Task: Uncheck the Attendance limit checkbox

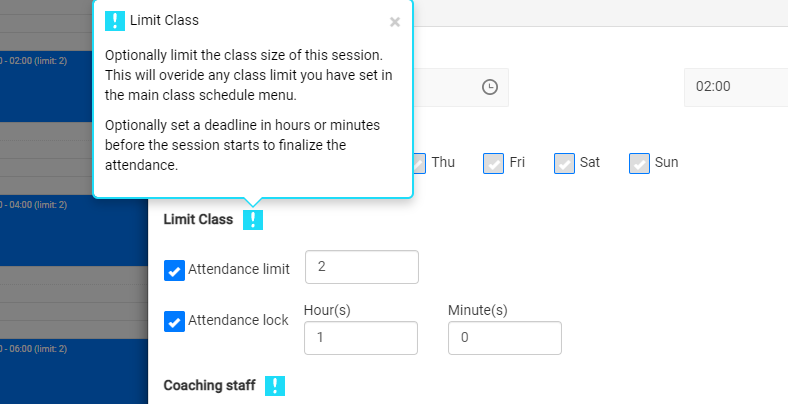Action: coord(174,270)
